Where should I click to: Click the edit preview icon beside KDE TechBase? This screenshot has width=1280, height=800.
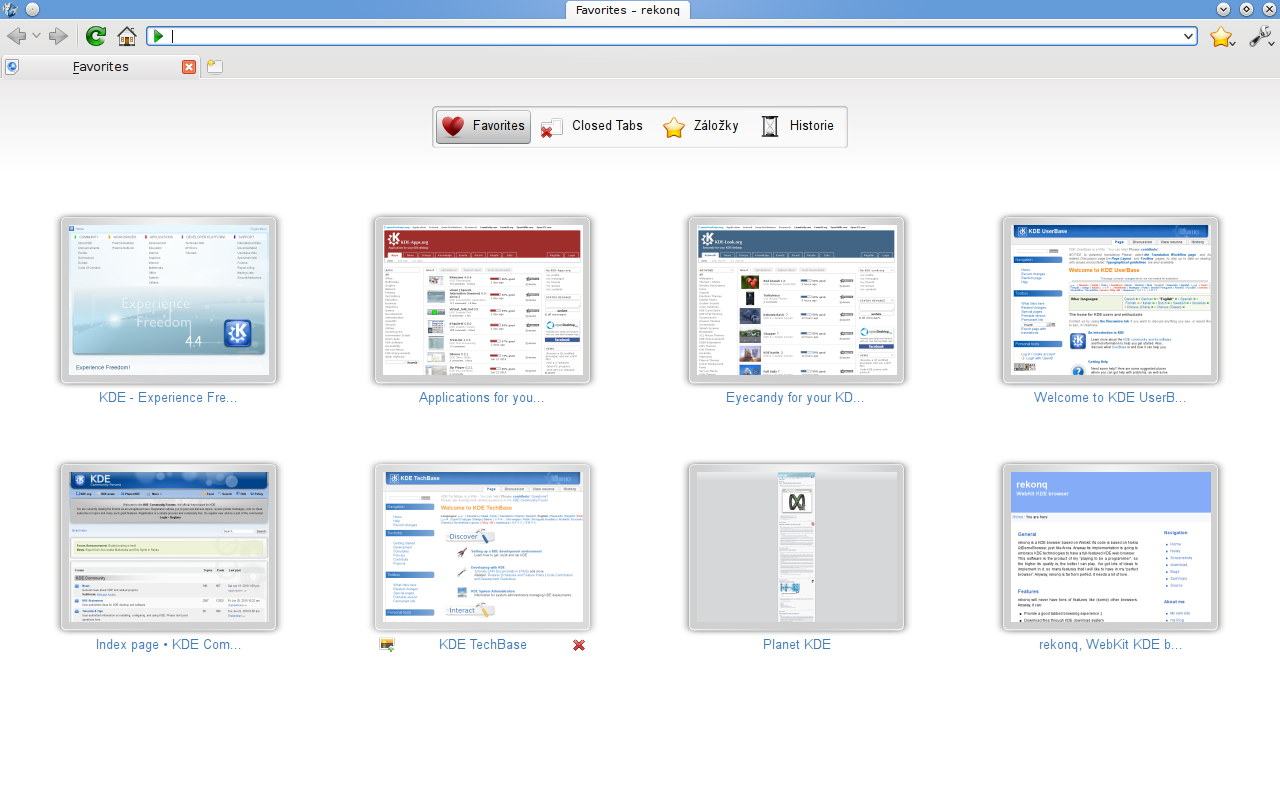tap(387, 645)
